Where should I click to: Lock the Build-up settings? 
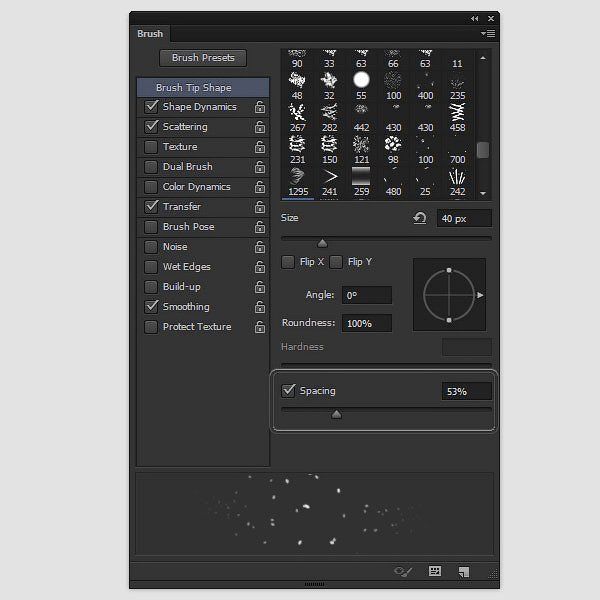click(x=260, y=287)
